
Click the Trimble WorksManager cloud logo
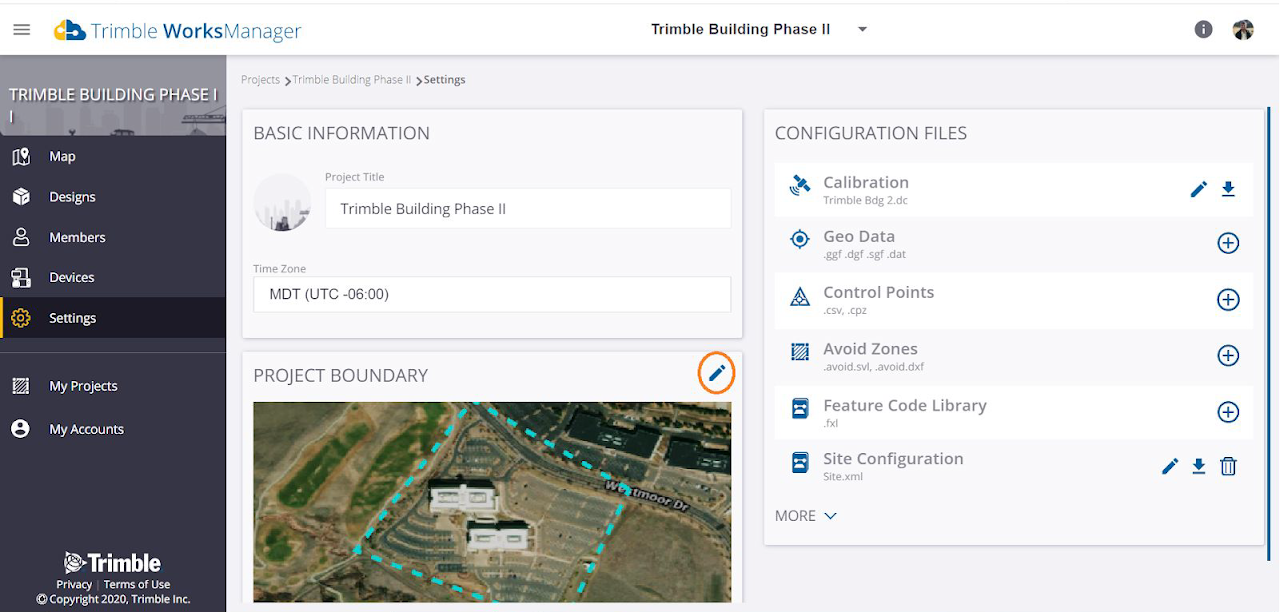[69, 30]
